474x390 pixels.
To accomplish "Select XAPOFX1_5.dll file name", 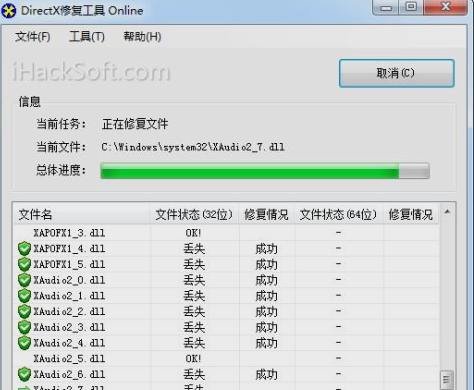I will 69,264.
